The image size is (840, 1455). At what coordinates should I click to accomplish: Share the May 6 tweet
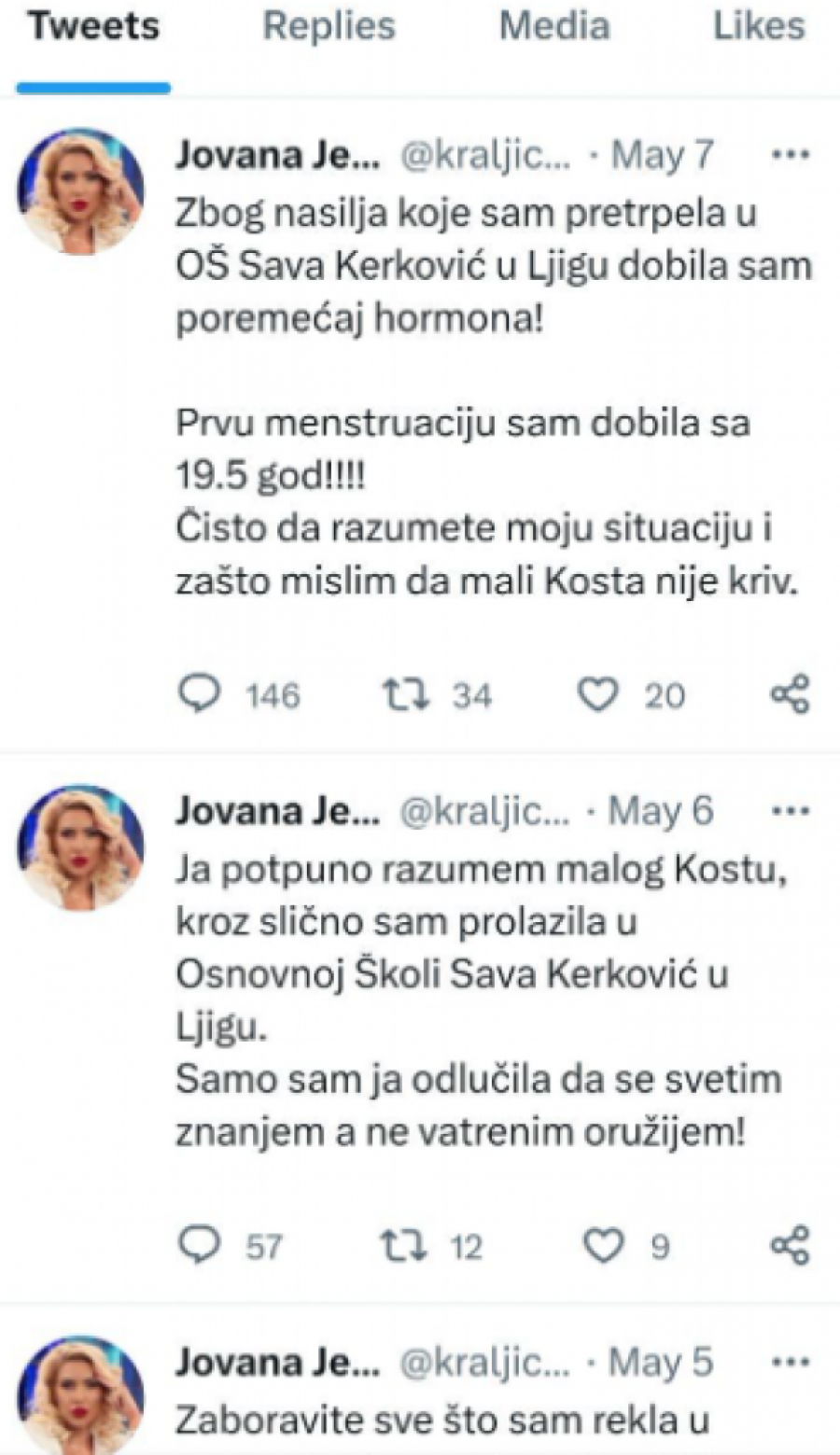tap(790, 1245)
